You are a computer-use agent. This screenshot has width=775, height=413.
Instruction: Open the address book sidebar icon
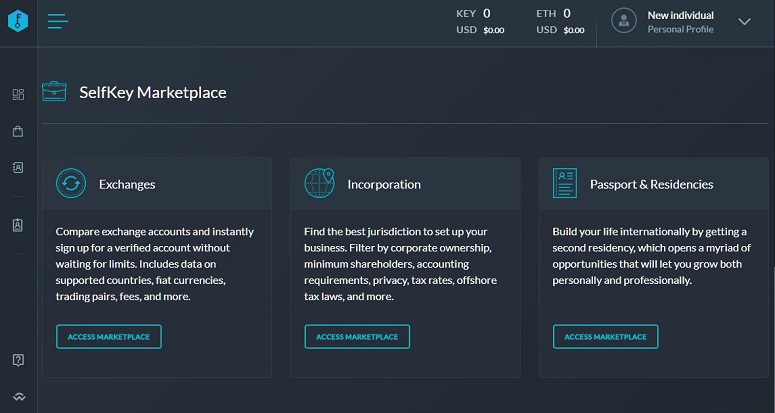(x=18, y=167)
